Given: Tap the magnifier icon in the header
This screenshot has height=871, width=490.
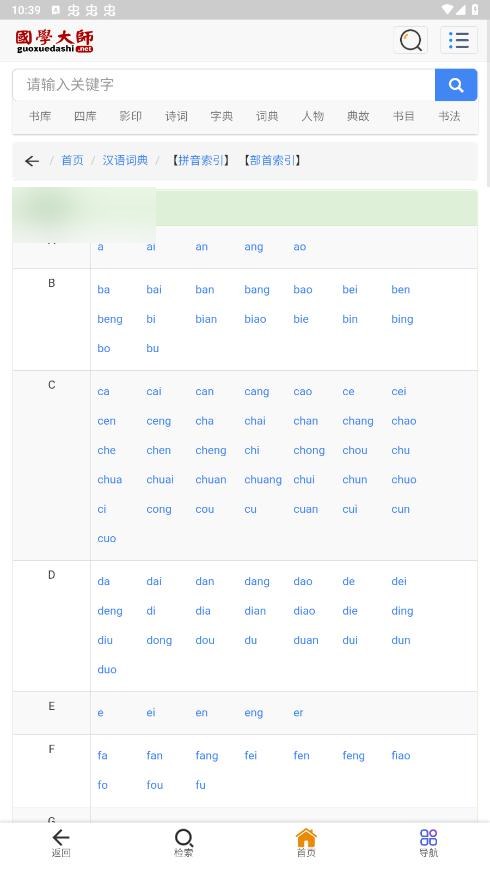Looking at the screenshot, I should point(411,40).
